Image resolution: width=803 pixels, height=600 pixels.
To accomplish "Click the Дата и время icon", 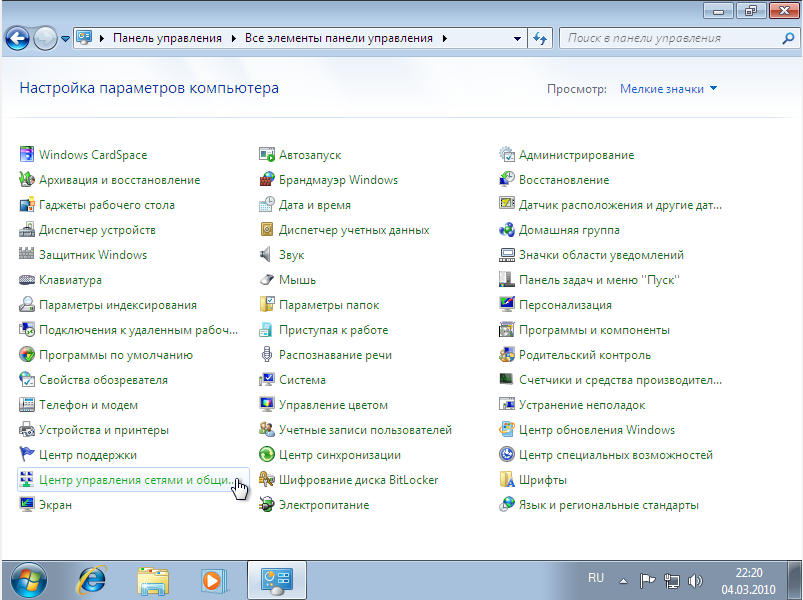I will coord(267,204).
